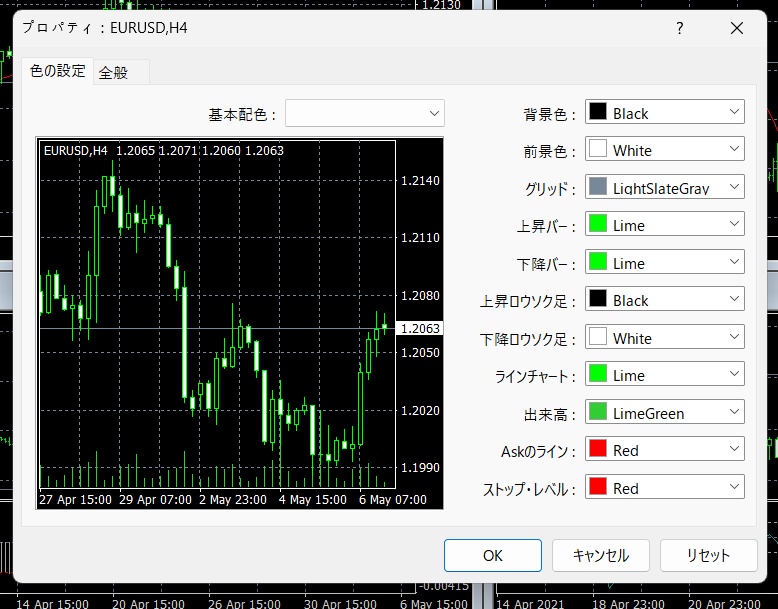Open the グリッド LightSlateGray dropdown
The width and height of the screenshot is (778, 609).
[735, 187]
